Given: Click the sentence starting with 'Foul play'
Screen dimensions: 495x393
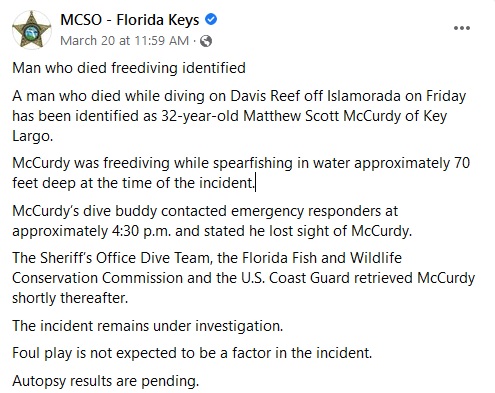Looking at the screenshot, I should [192, 353].
